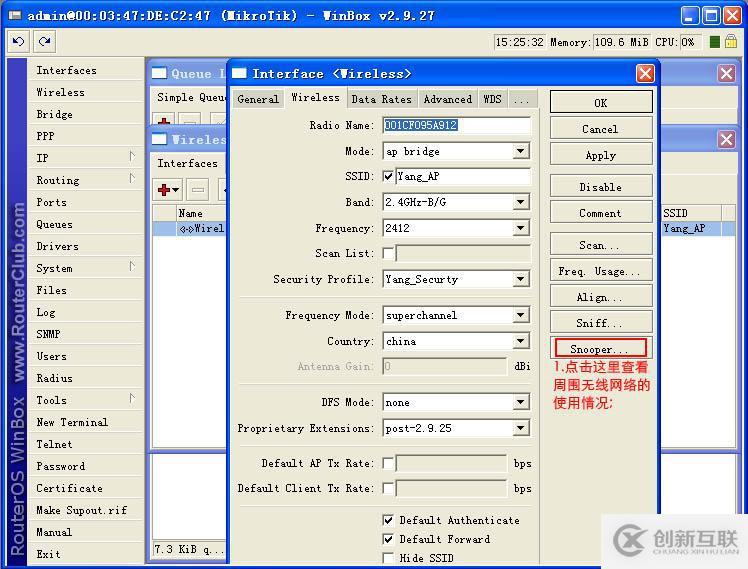Switch to the Wireless tab in dialog
This screenshot has width=748, height=569.
(x=315, y=98)
